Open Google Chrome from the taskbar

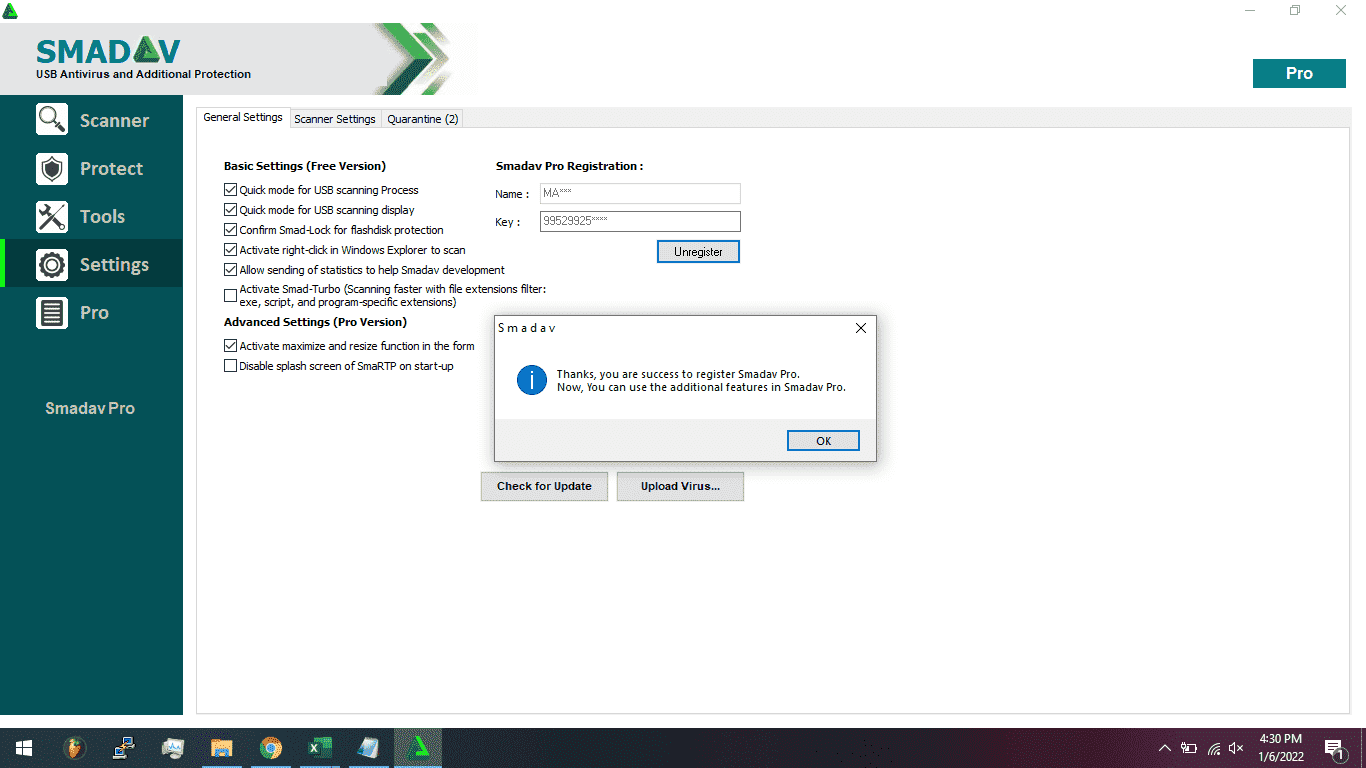pos(271,747)
